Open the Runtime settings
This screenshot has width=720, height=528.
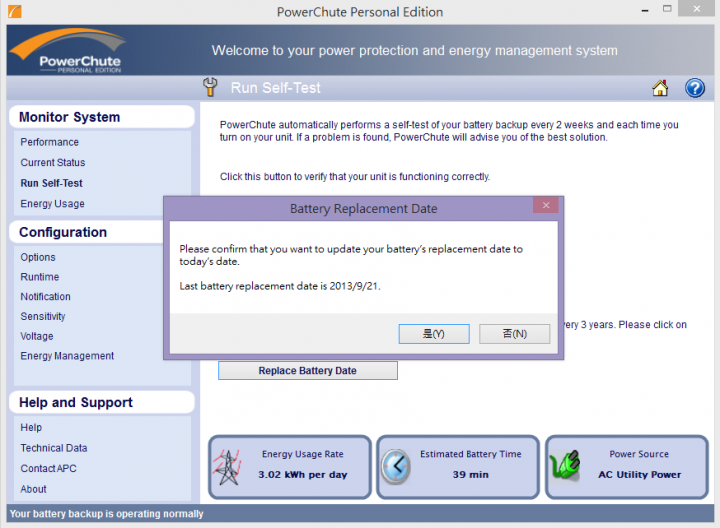point(40,277)
